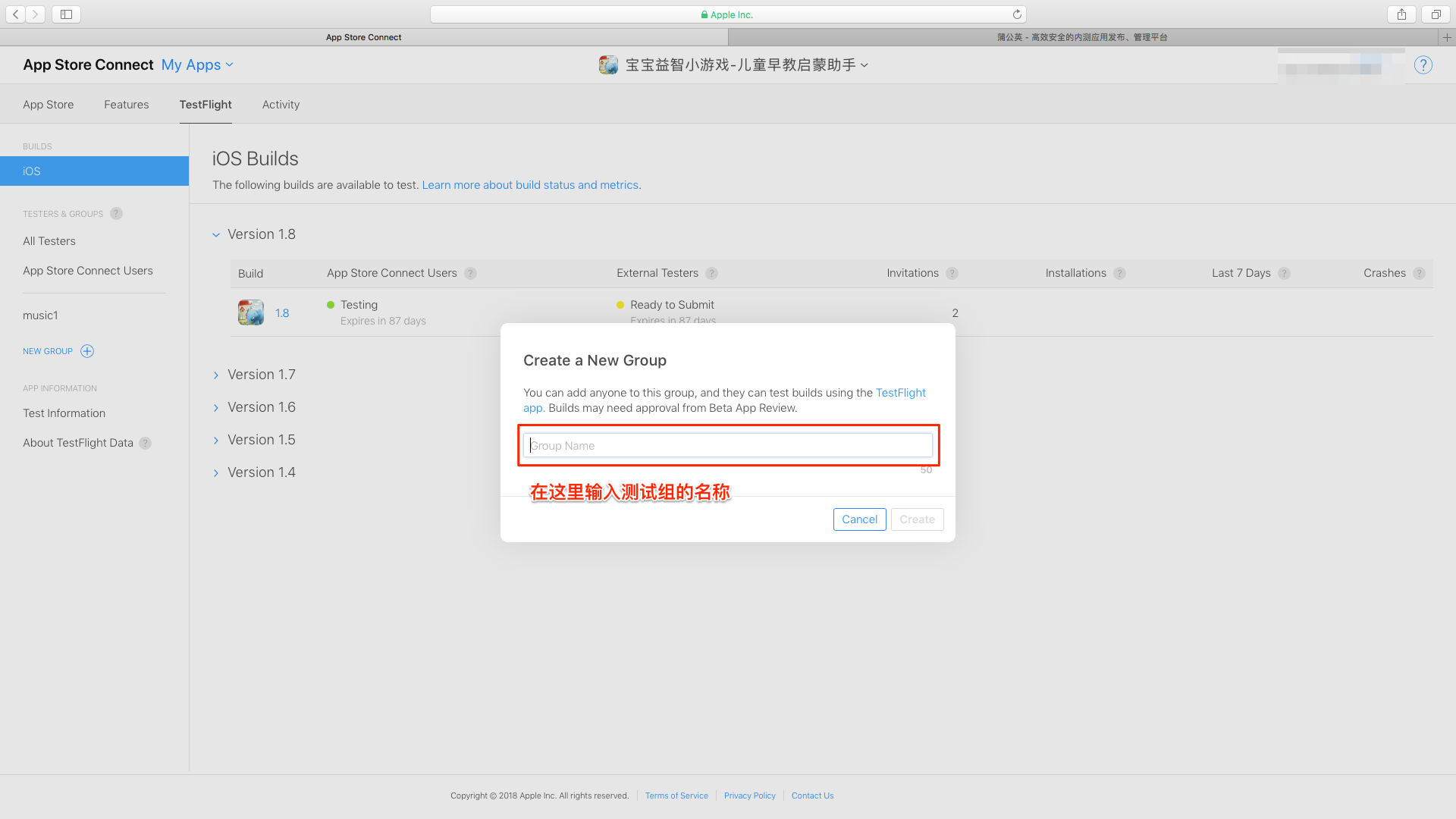
Task: Open the My Apps dropdown
Action: coord(197,65)
